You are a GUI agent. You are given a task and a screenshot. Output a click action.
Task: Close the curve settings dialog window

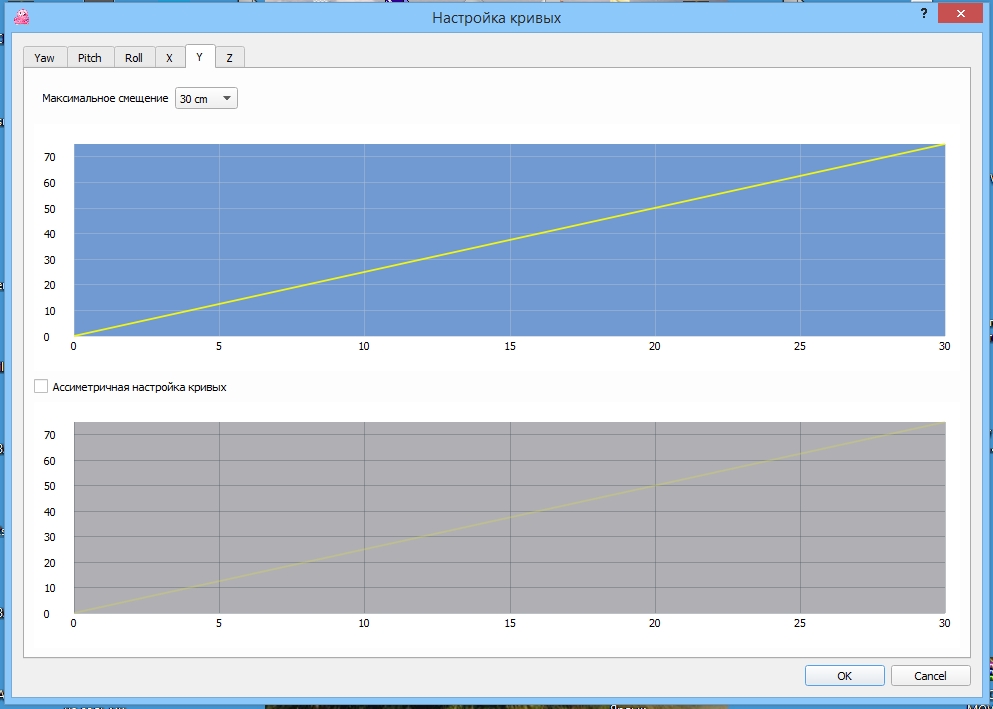pyautogui.click(x=960, y=13)
